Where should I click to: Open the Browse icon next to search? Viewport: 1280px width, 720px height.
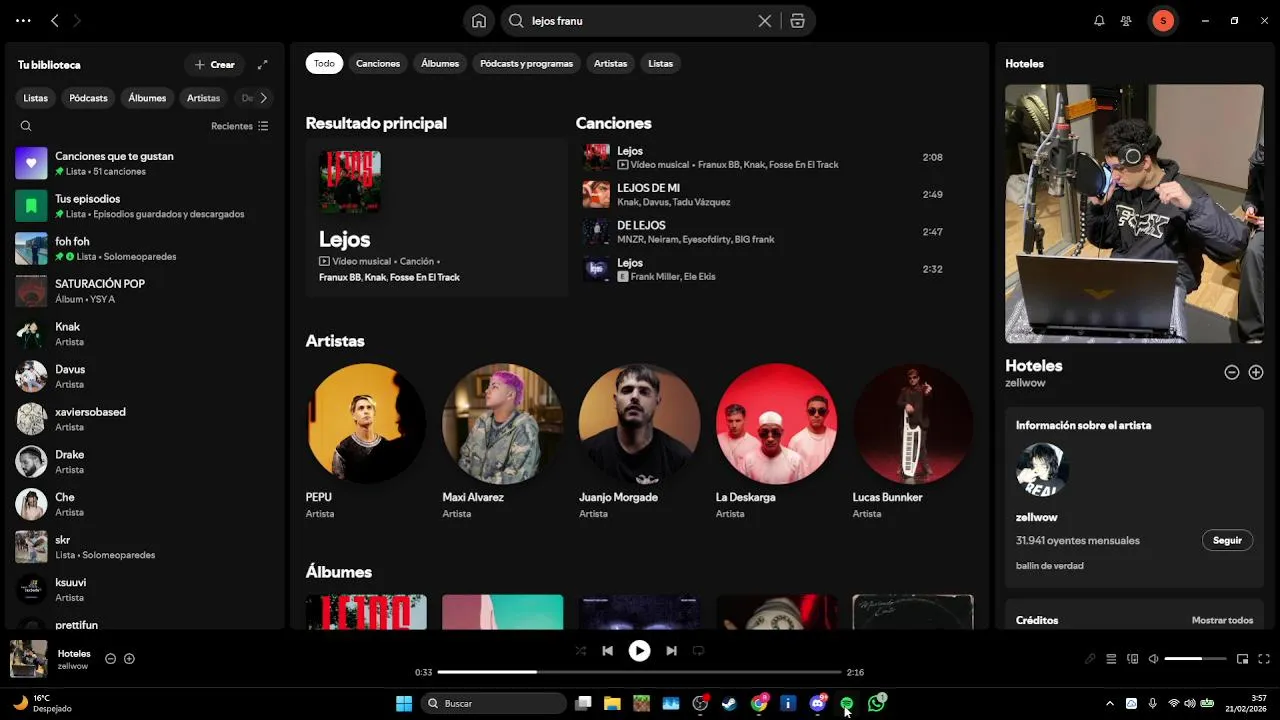click(x=797, y=21)
